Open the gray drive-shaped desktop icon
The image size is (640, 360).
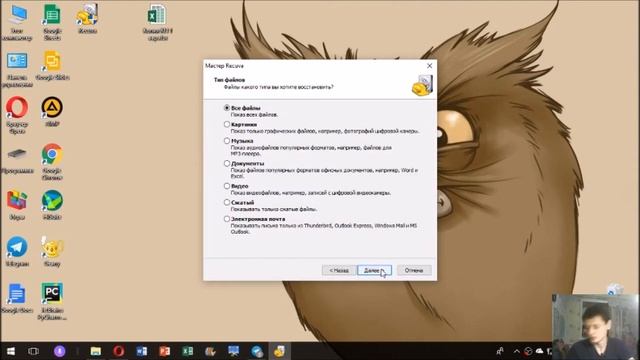[x=17, y=161]
